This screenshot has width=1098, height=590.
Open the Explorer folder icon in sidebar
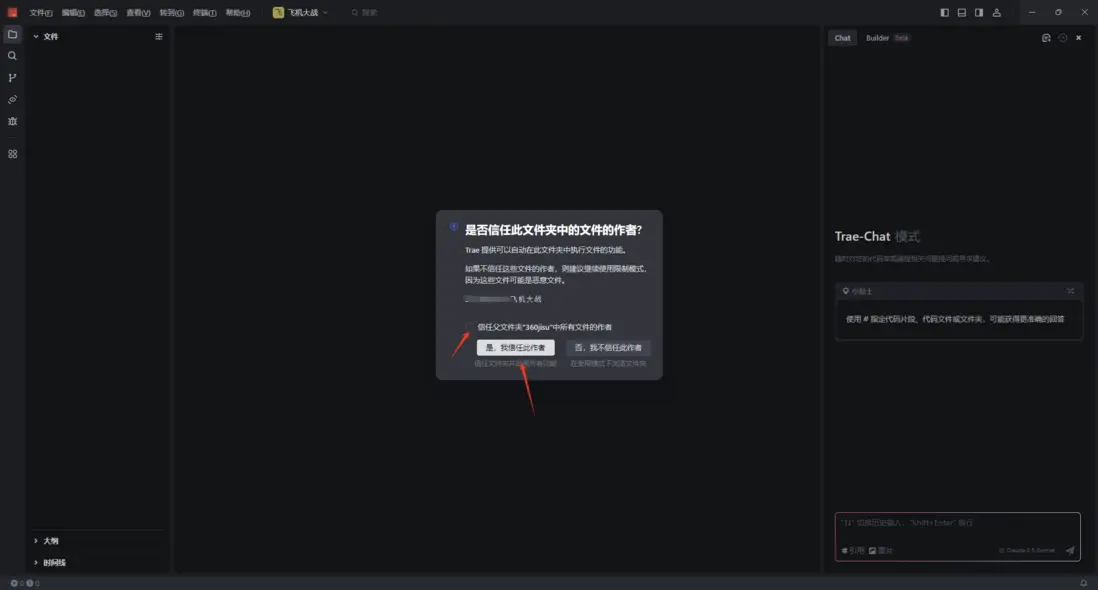(13, 34)
